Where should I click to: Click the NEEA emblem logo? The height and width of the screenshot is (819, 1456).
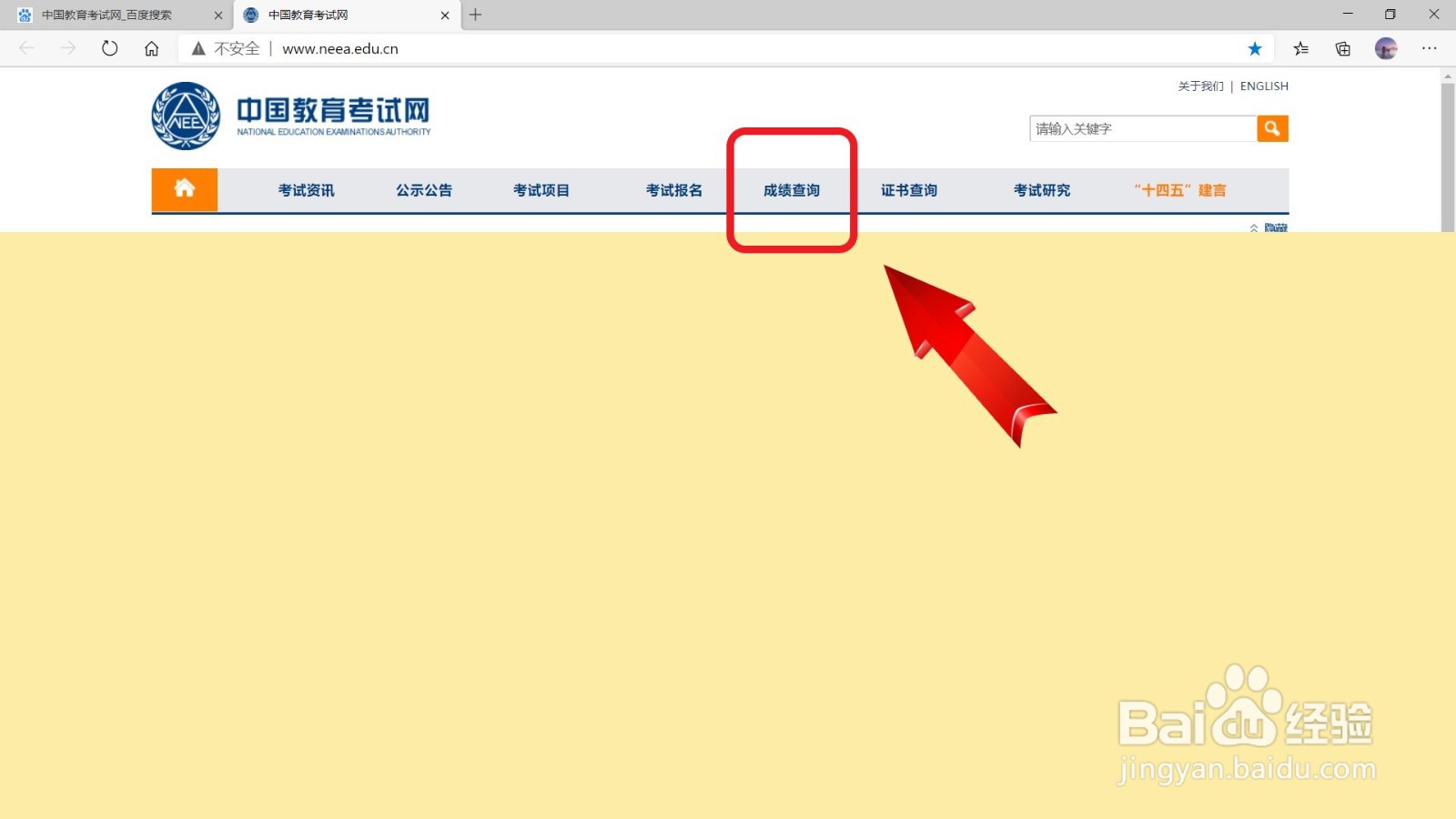185,114
